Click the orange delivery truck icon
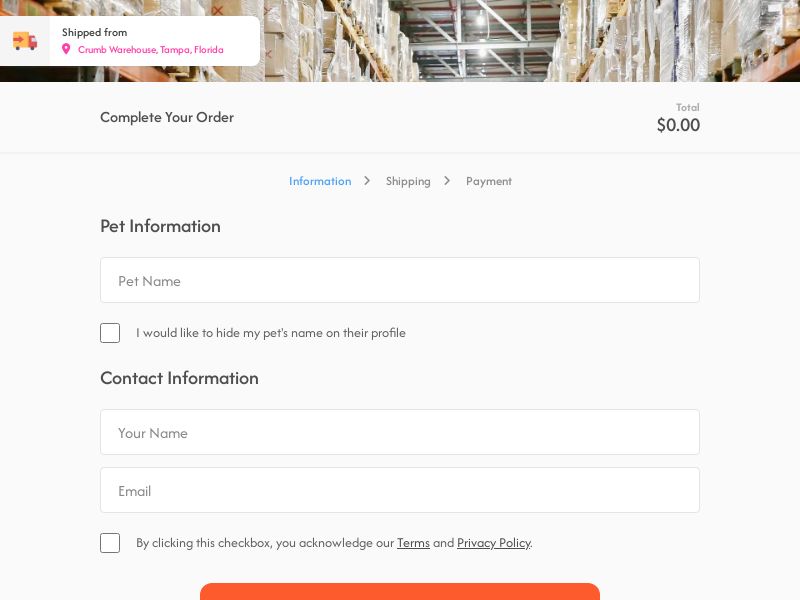The width and height of the screenshot is (800, 600). pos(25,41)
